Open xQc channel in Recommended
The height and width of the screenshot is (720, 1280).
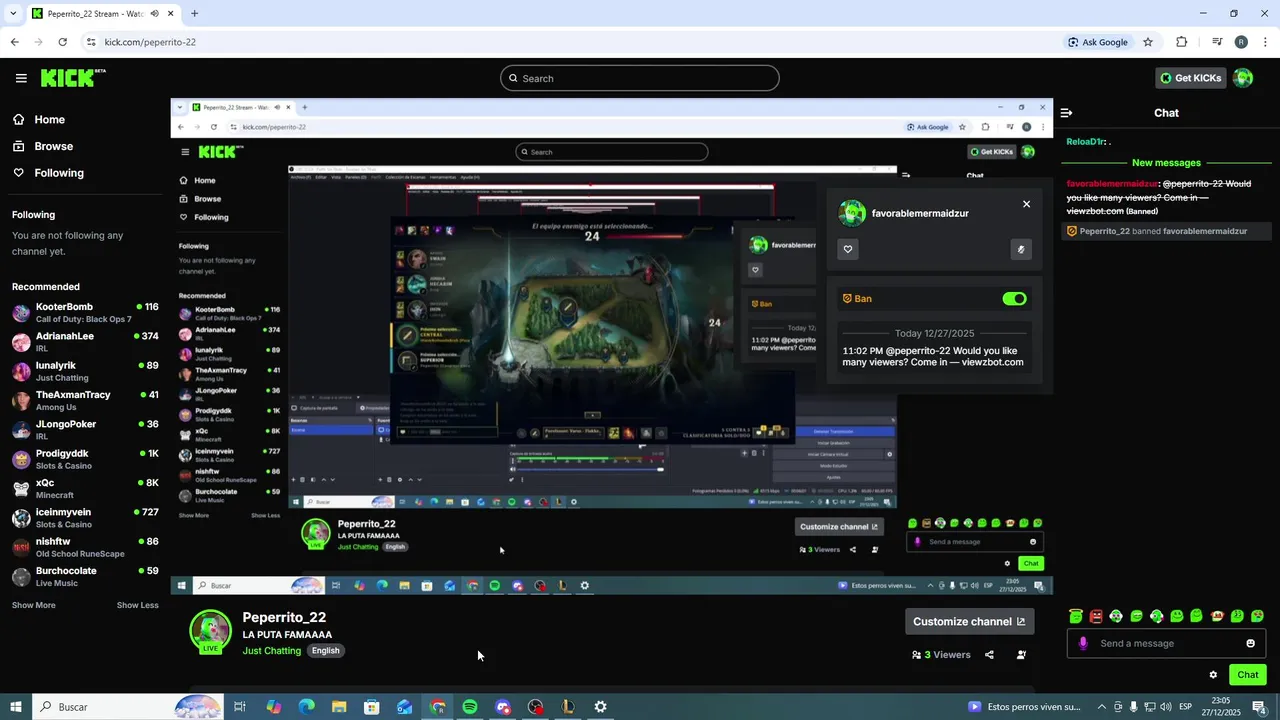[84, 488]
